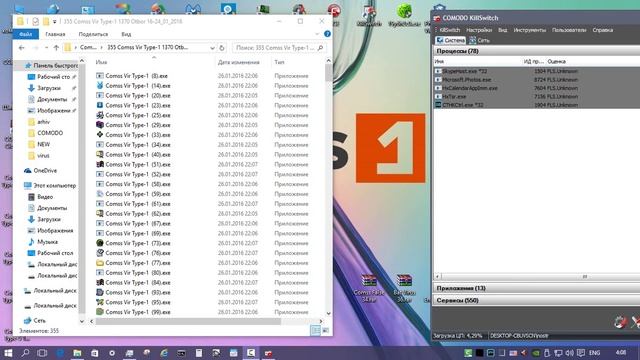The image size is (640, 360).
Task: Sort files by Имя column header
Action: tap(101, 62)
